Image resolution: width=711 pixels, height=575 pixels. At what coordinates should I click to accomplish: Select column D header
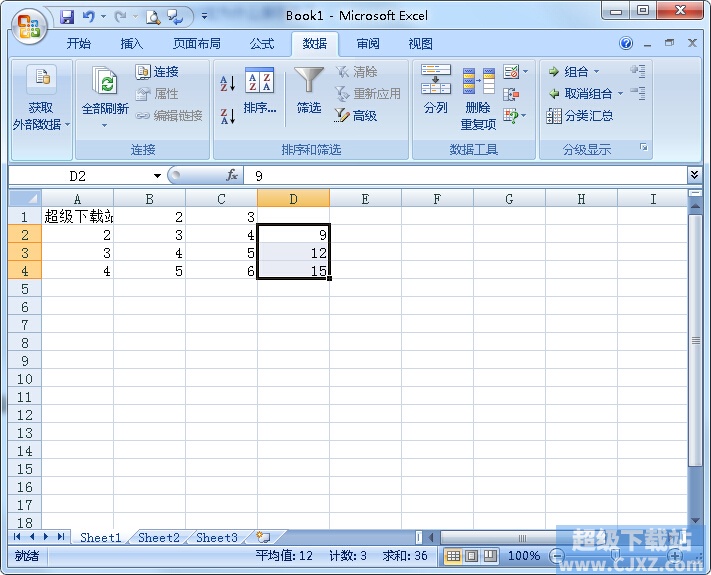click(293, 199)
